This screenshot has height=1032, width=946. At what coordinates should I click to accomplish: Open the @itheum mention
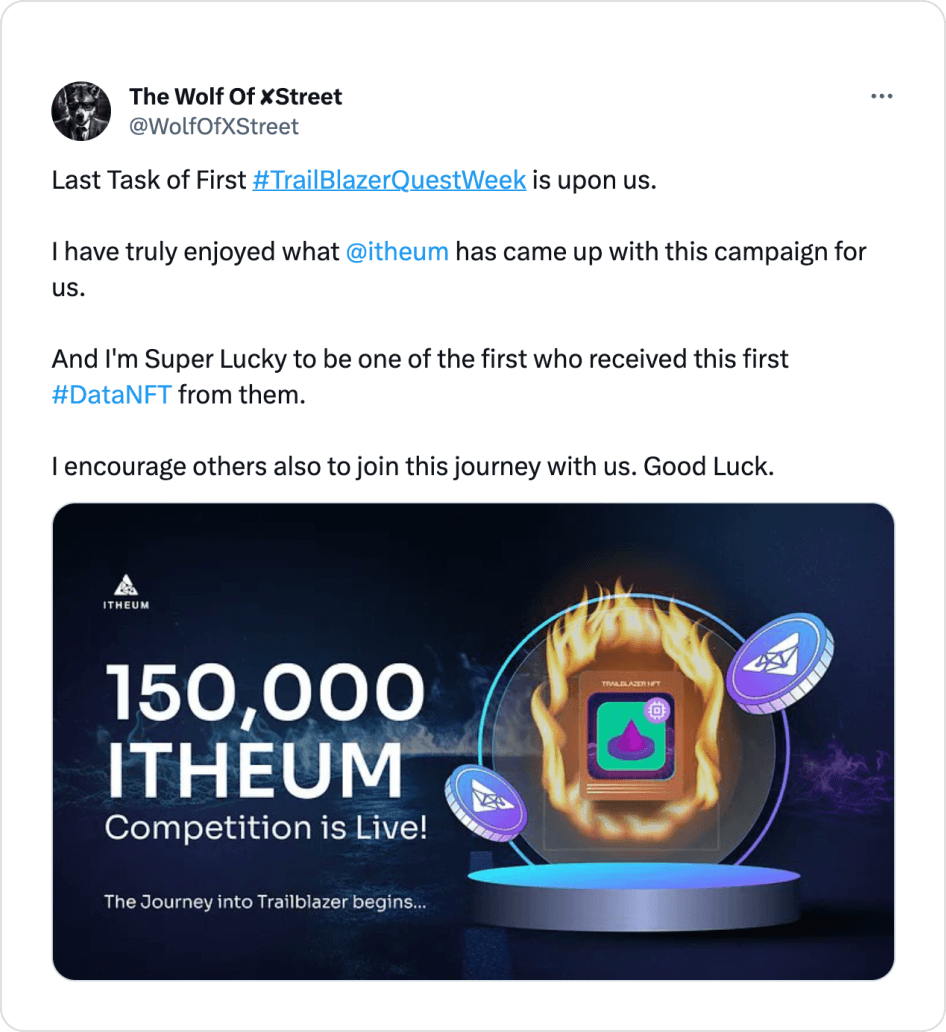(x=399, y=252)
